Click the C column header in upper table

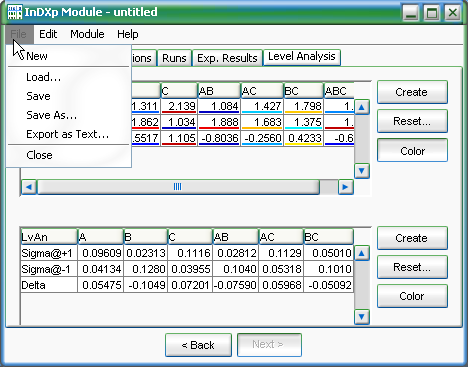[179, 91]
